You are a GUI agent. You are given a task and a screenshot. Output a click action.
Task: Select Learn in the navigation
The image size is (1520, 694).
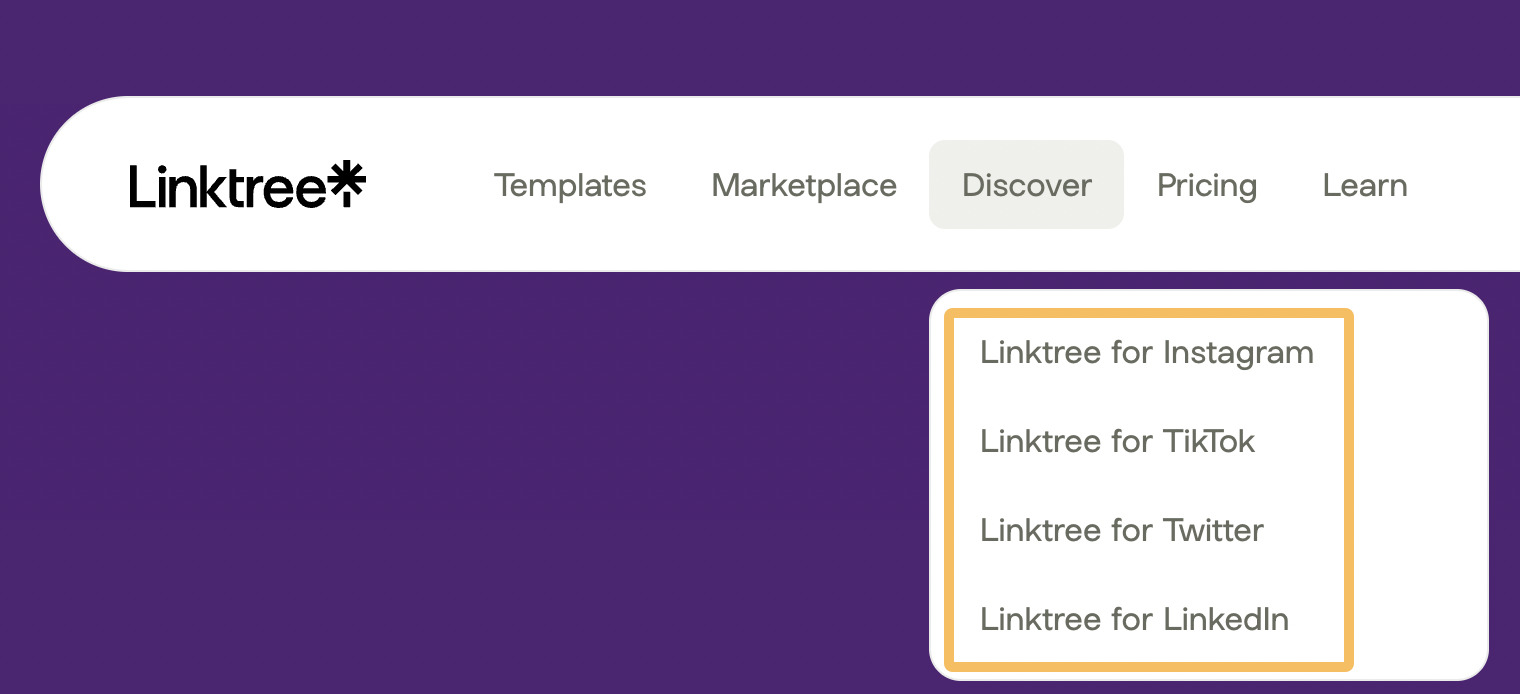click(x=1364, y=185)
